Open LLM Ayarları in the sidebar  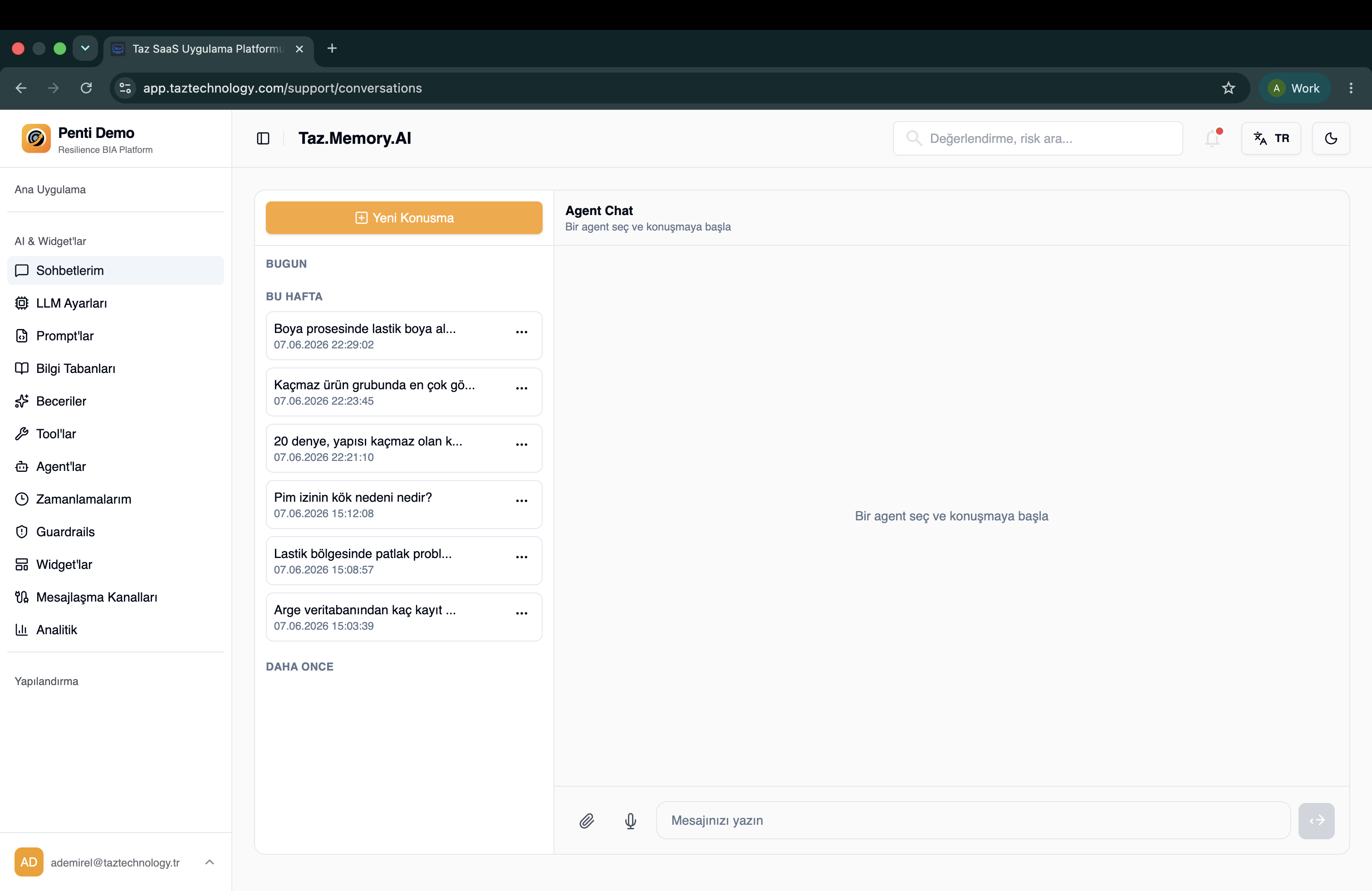[x=116, y=303]
